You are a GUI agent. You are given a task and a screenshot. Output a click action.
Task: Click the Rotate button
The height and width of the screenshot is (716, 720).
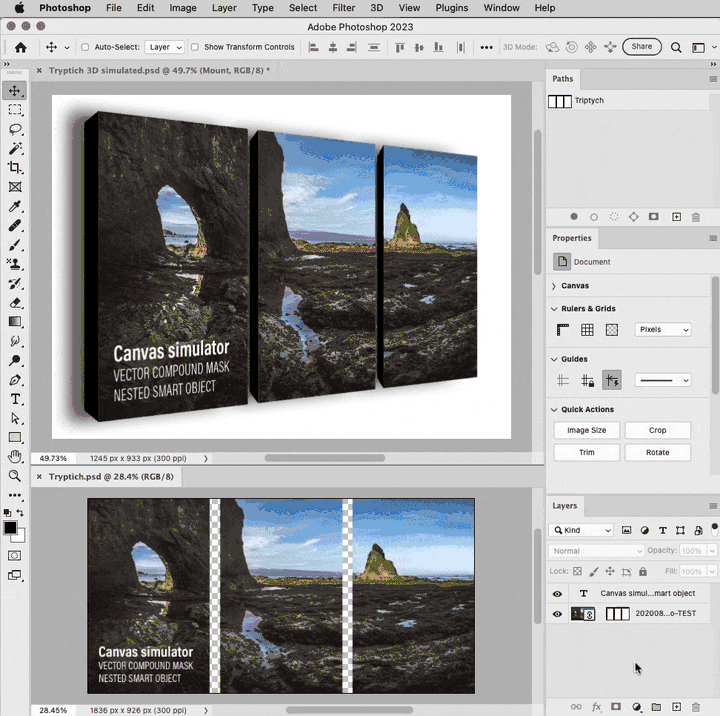click(658, 452)
